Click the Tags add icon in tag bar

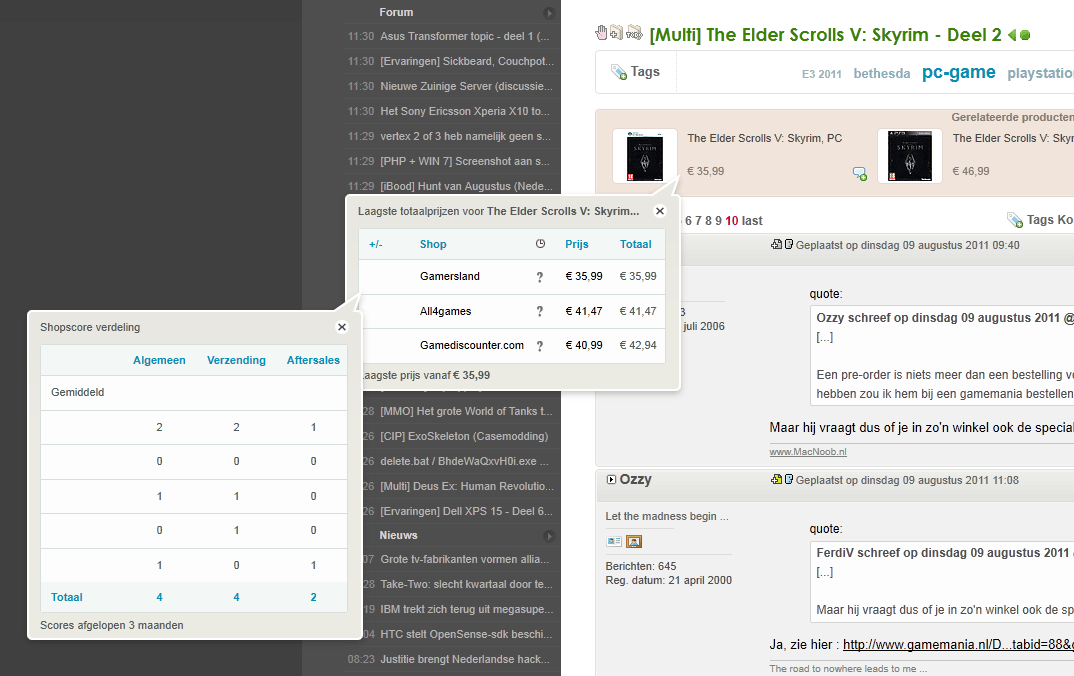619,72
